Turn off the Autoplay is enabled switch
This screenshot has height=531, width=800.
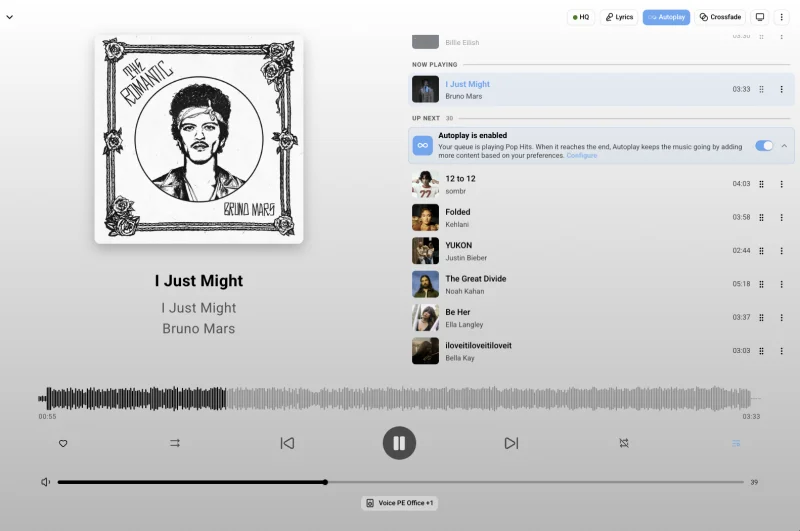(764, 146)
